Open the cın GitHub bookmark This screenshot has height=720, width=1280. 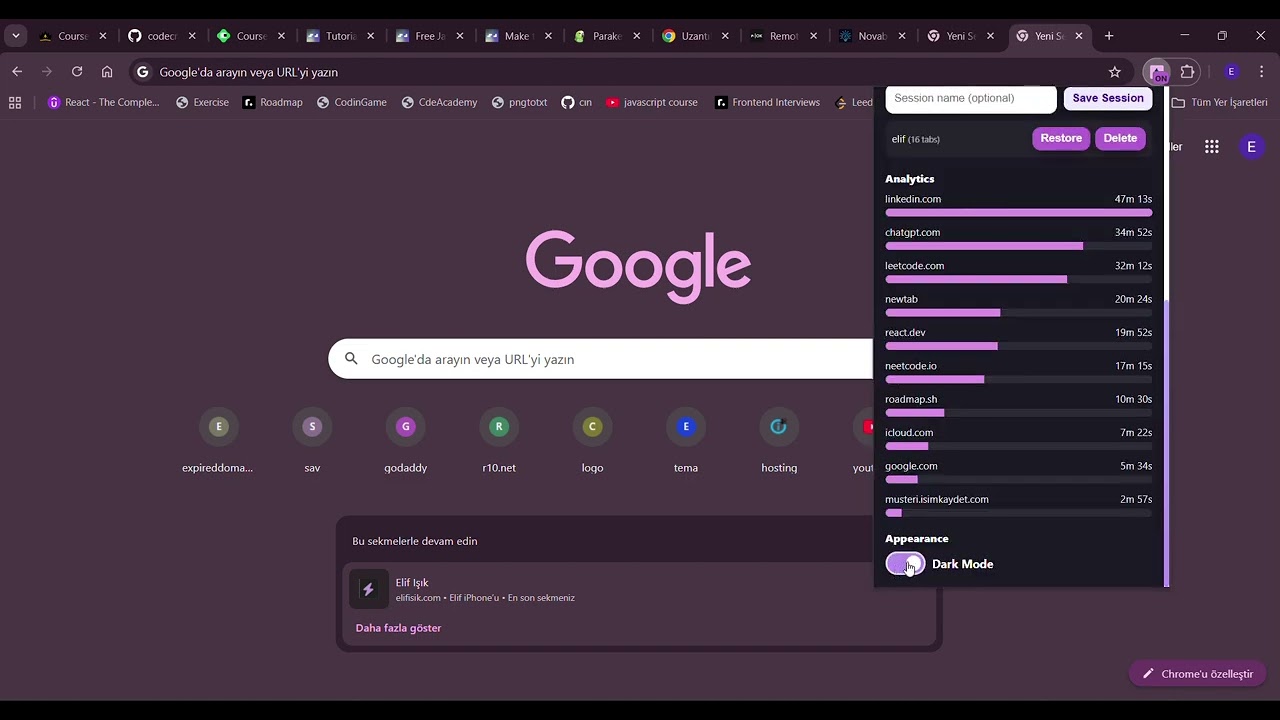[x=577, y=102]
